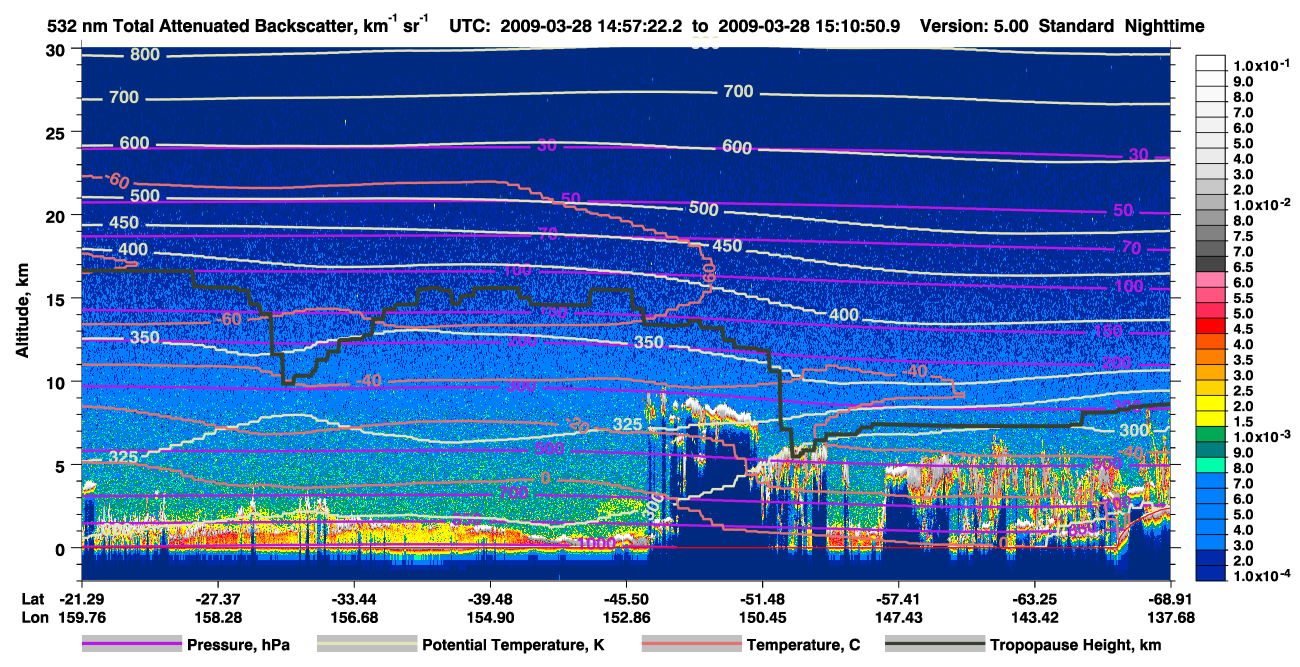The width and height of the screenshot is (1300, 667).
Task: Click the 'Potential Temperature, K' legend label
Action: pos(513,645)
